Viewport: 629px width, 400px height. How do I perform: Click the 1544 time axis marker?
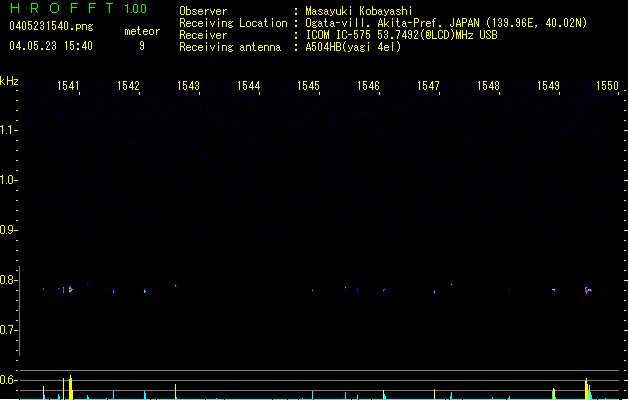[x=248, y=86]
